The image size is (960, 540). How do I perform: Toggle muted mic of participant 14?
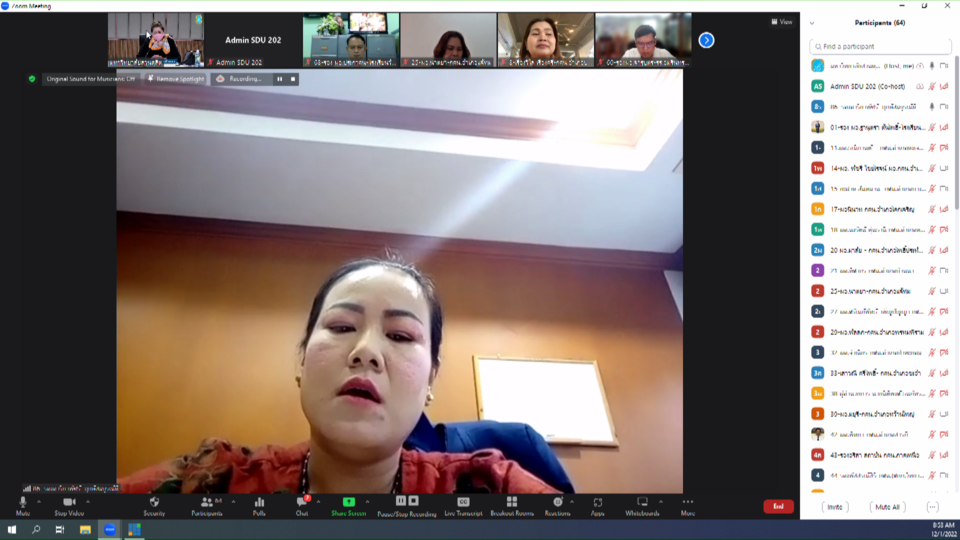point(932,168)
